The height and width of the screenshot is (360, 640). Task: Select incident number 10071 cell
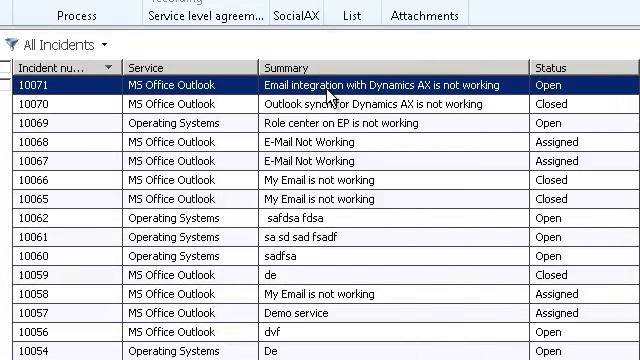tap(67, 85)
